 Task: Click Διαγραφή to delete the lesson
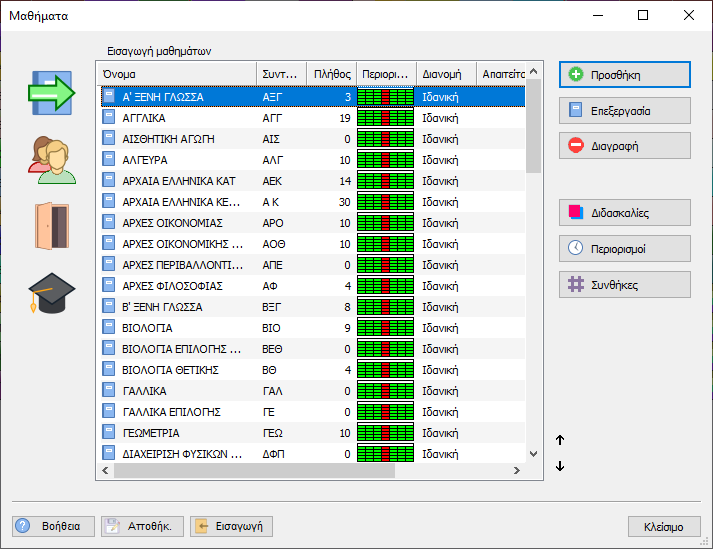tap(624, 146)
